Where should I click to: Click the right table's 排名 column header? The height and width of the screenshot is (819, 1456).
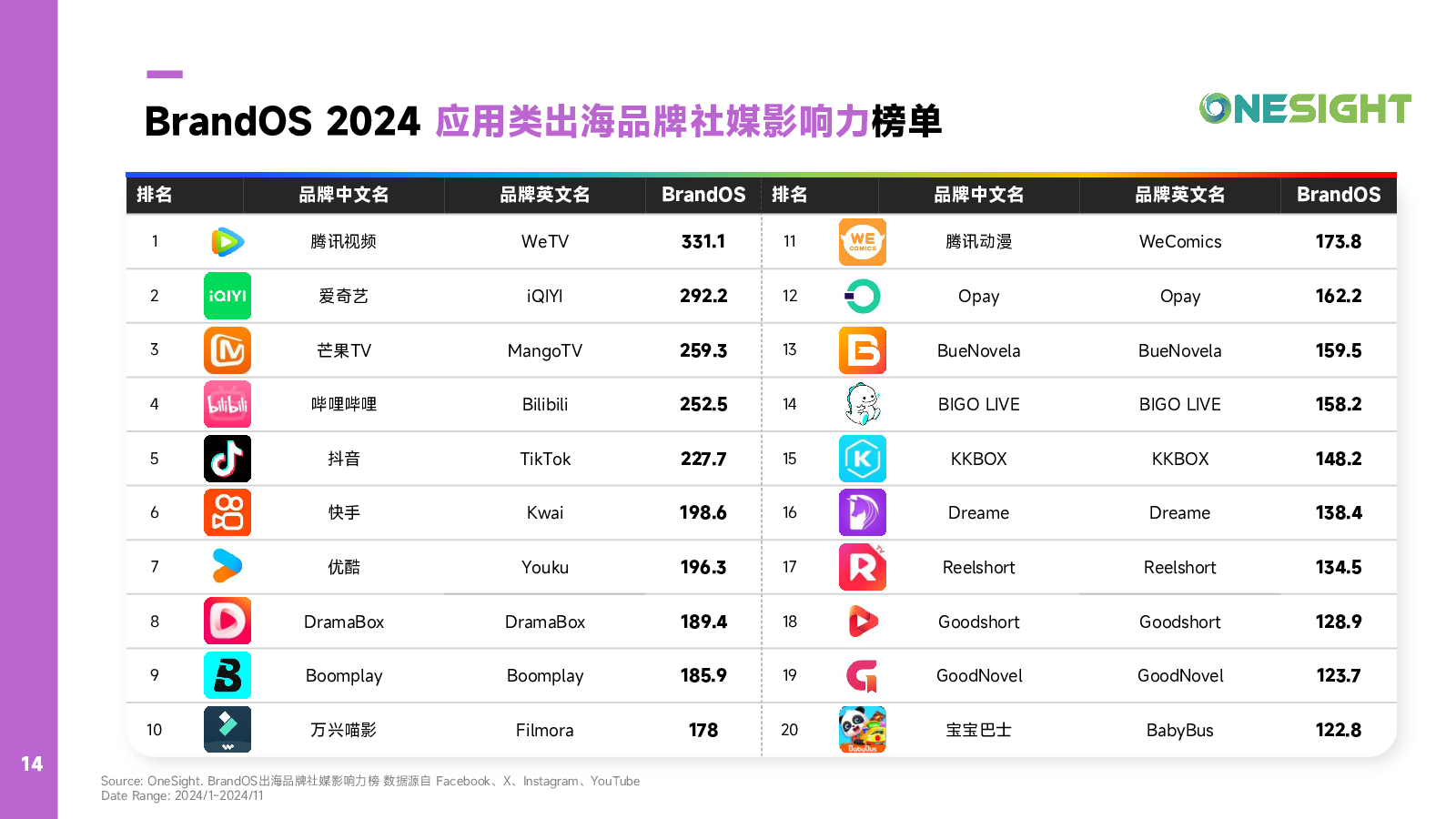coord(790,195)
